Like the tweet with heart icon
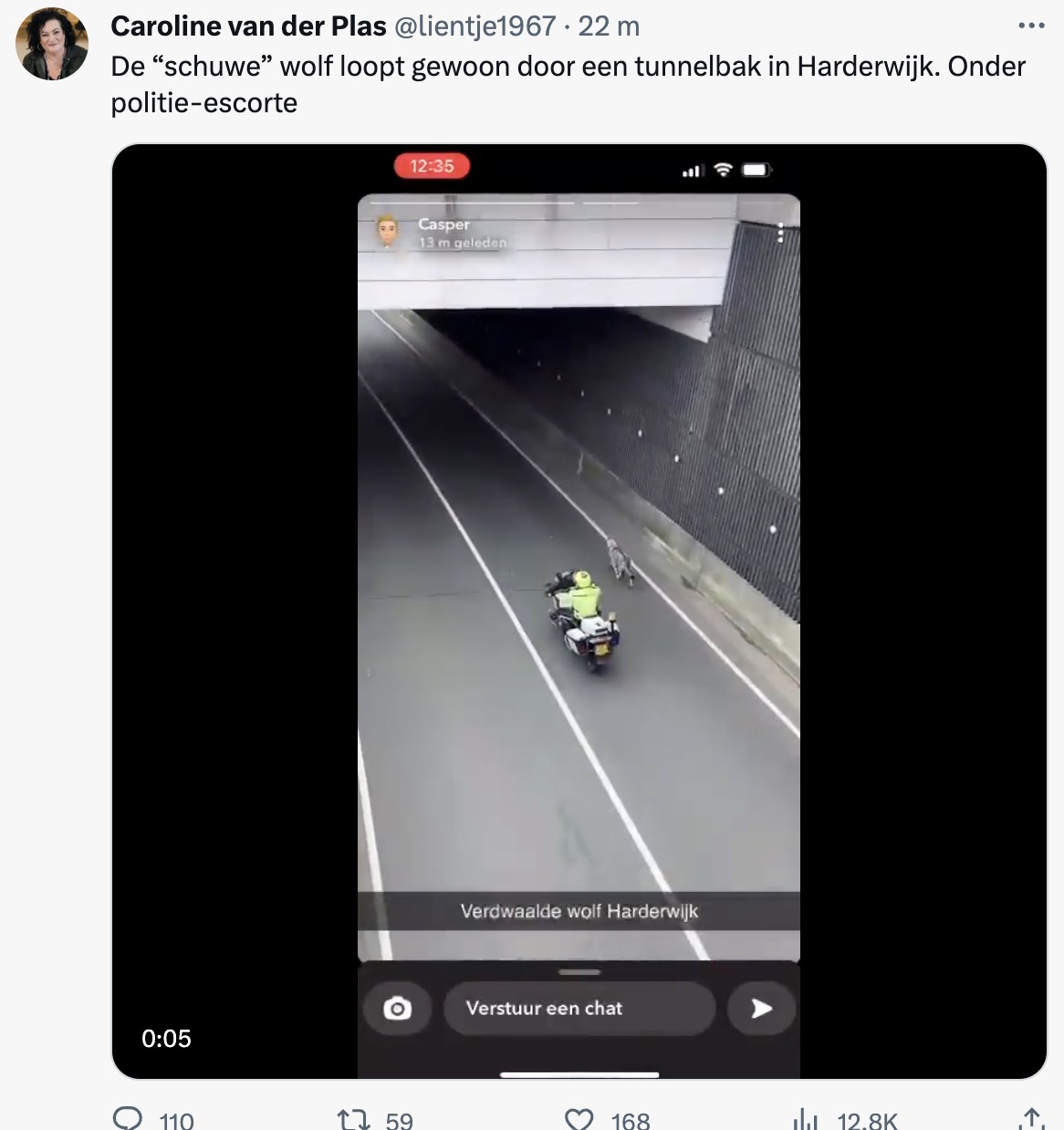Screen dimensions: 1064x1130 point(579,1119)
